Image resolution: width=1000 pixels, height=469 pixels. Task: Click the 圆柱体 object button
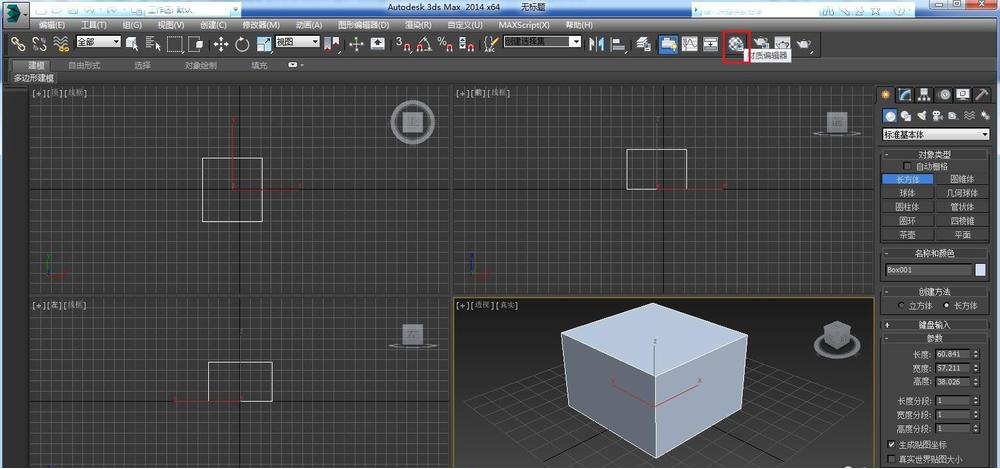coord(907,206)
